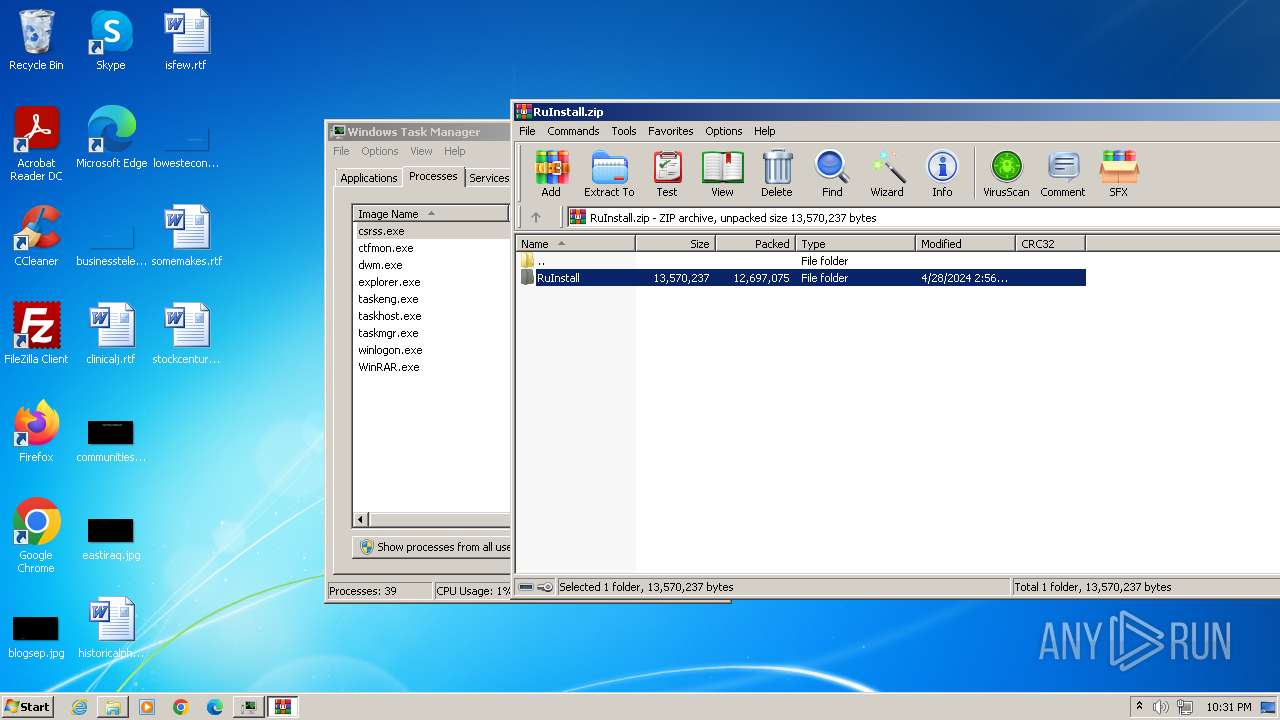Screen dimensions: 1280x720
Task: Click the Extract To toolbar icon
Action: coord(609,173)
